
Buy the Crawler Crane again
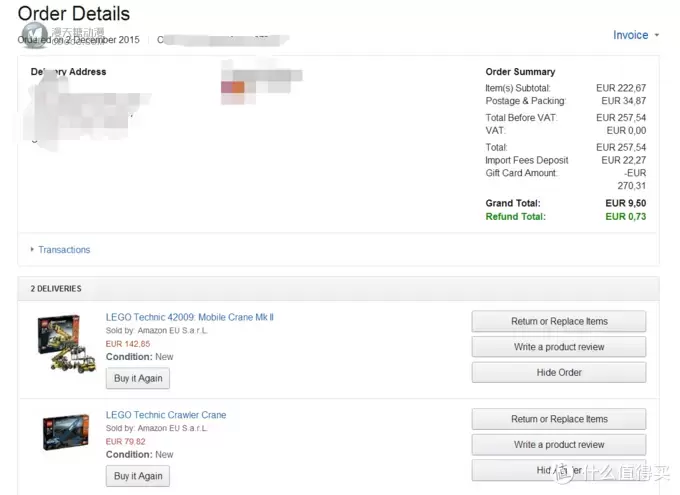point(138,476)
